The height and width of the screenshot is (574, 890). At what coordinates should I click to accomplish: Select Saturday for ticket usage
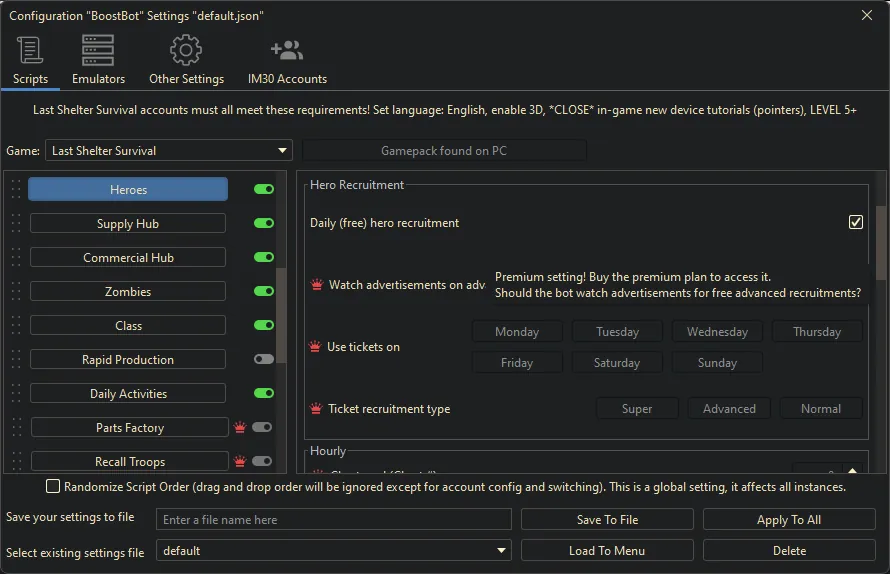click(617, 362)
